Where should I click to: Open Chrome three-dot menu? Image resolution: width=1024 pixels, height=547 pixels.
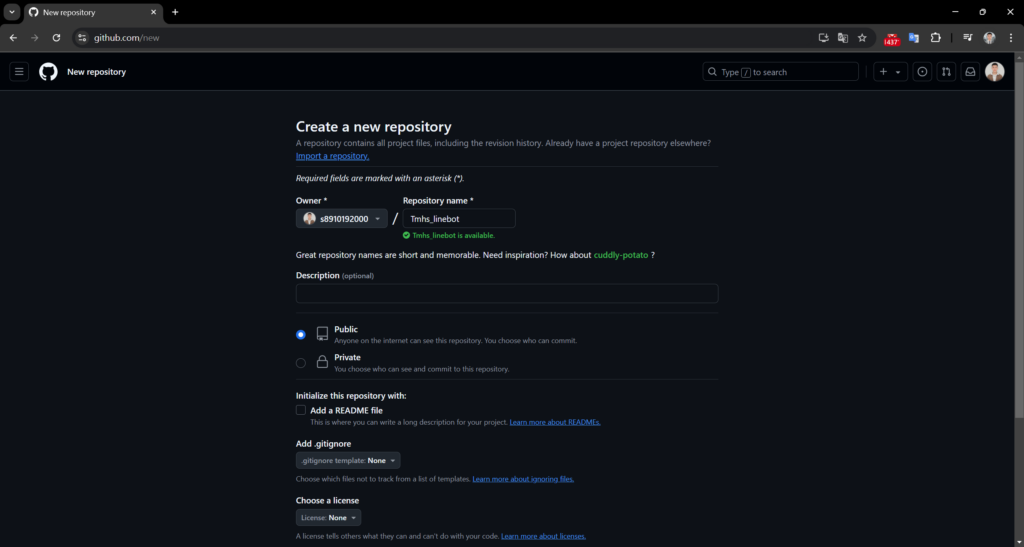pyautogui.click(x=1011, y=38)
